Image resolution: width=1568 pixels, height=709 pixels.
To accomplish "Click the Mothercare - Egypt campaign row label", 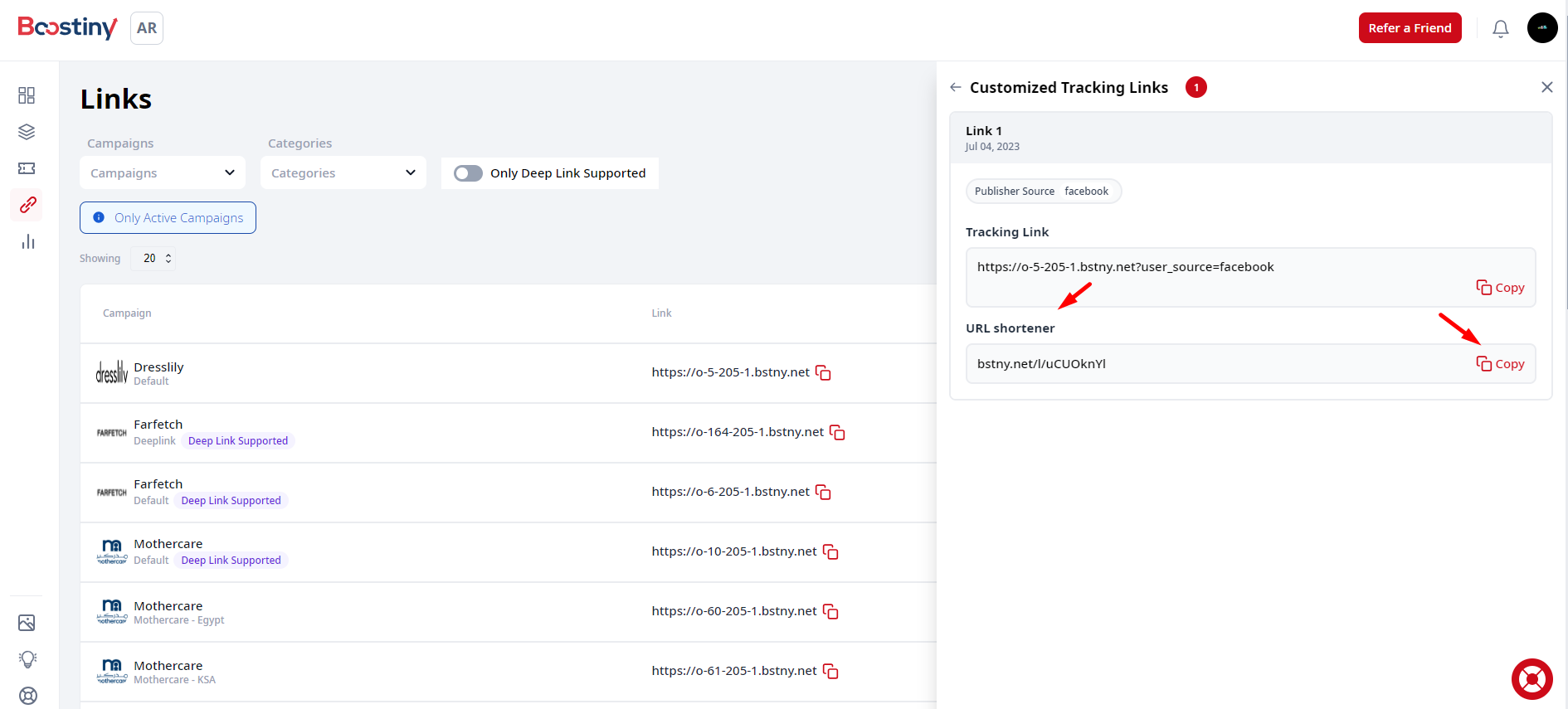I will click(178, 620).
